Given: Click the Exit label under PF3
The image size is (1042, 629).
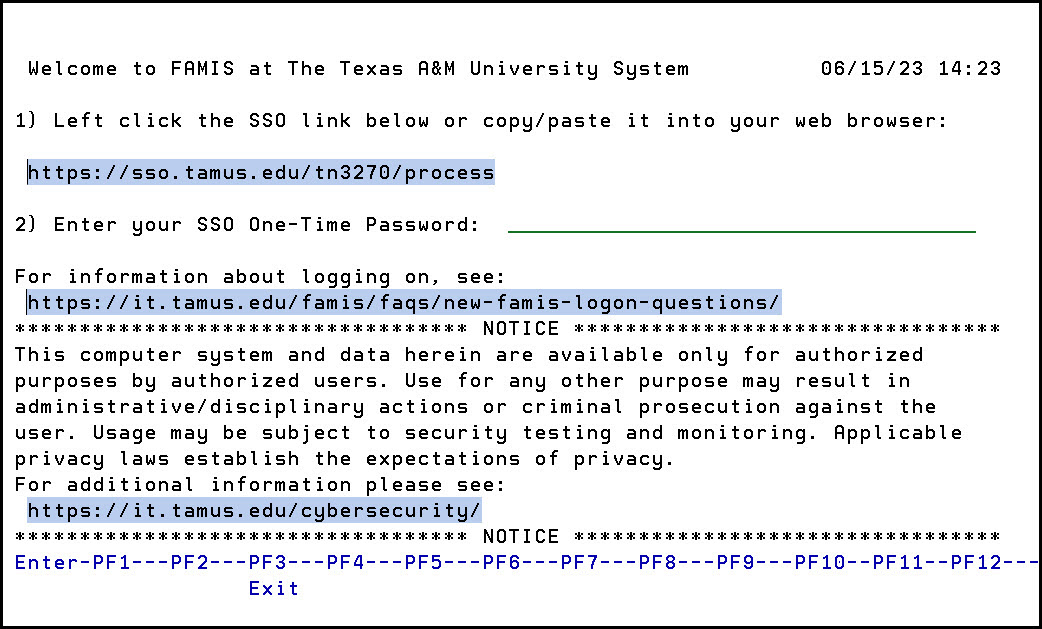Looking at the screenshot, I should pos(274,588).
